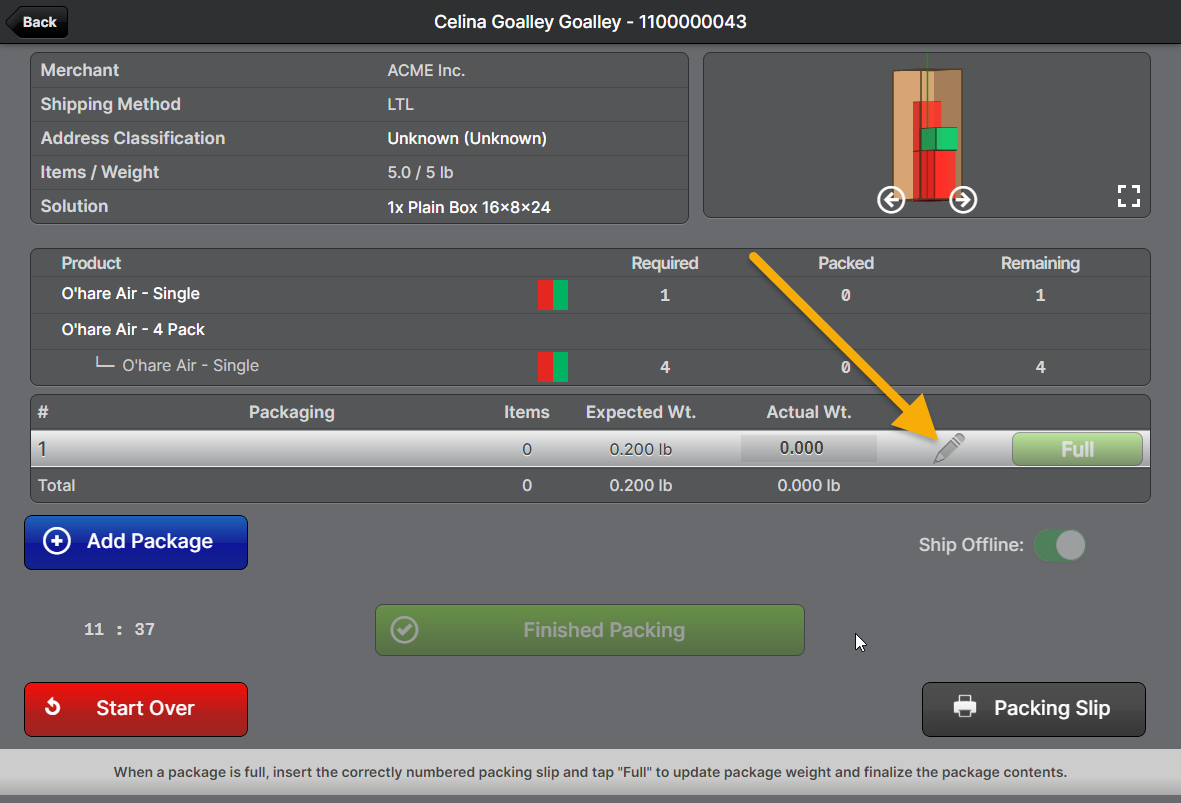This screenshot has width=1181, height=803.
Task: Click the Packaging column header
Action: tap(291, 412)
